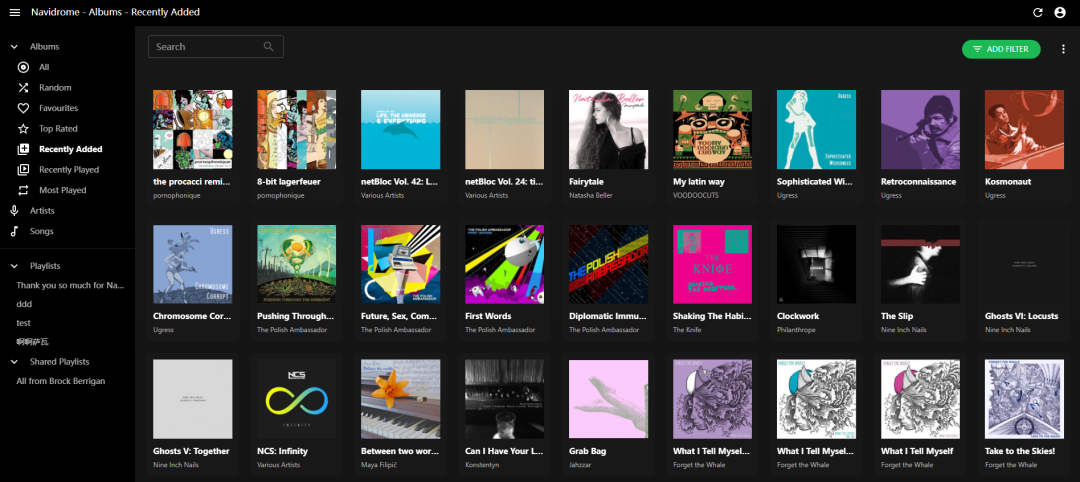Viewport: 1080px width, 482px height.
Task: Click the Top Rated star icon
Action: 23,129
